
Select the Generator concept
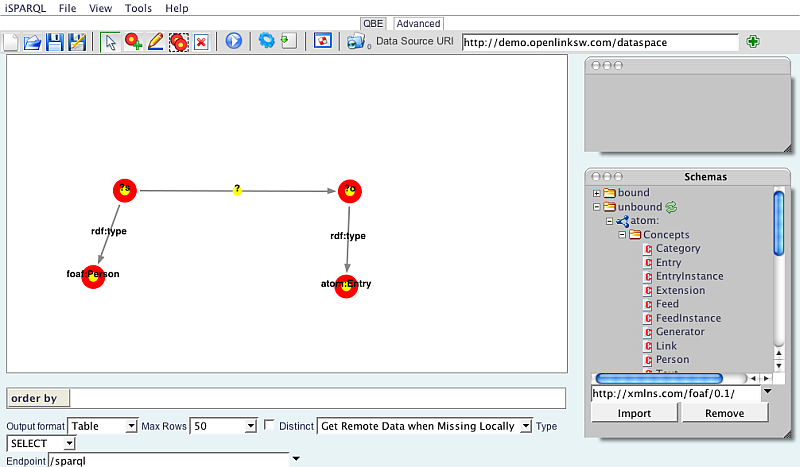680,332
